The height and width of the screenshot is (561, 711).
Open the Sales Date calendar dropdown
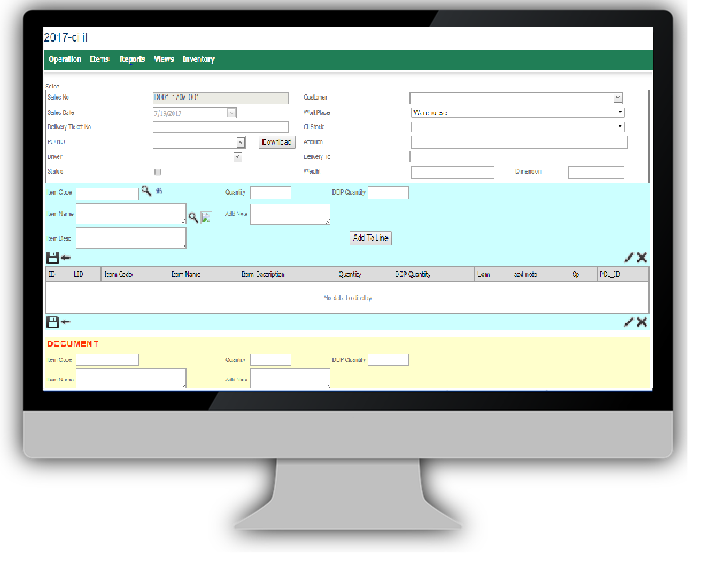click(x=232, y=113)
